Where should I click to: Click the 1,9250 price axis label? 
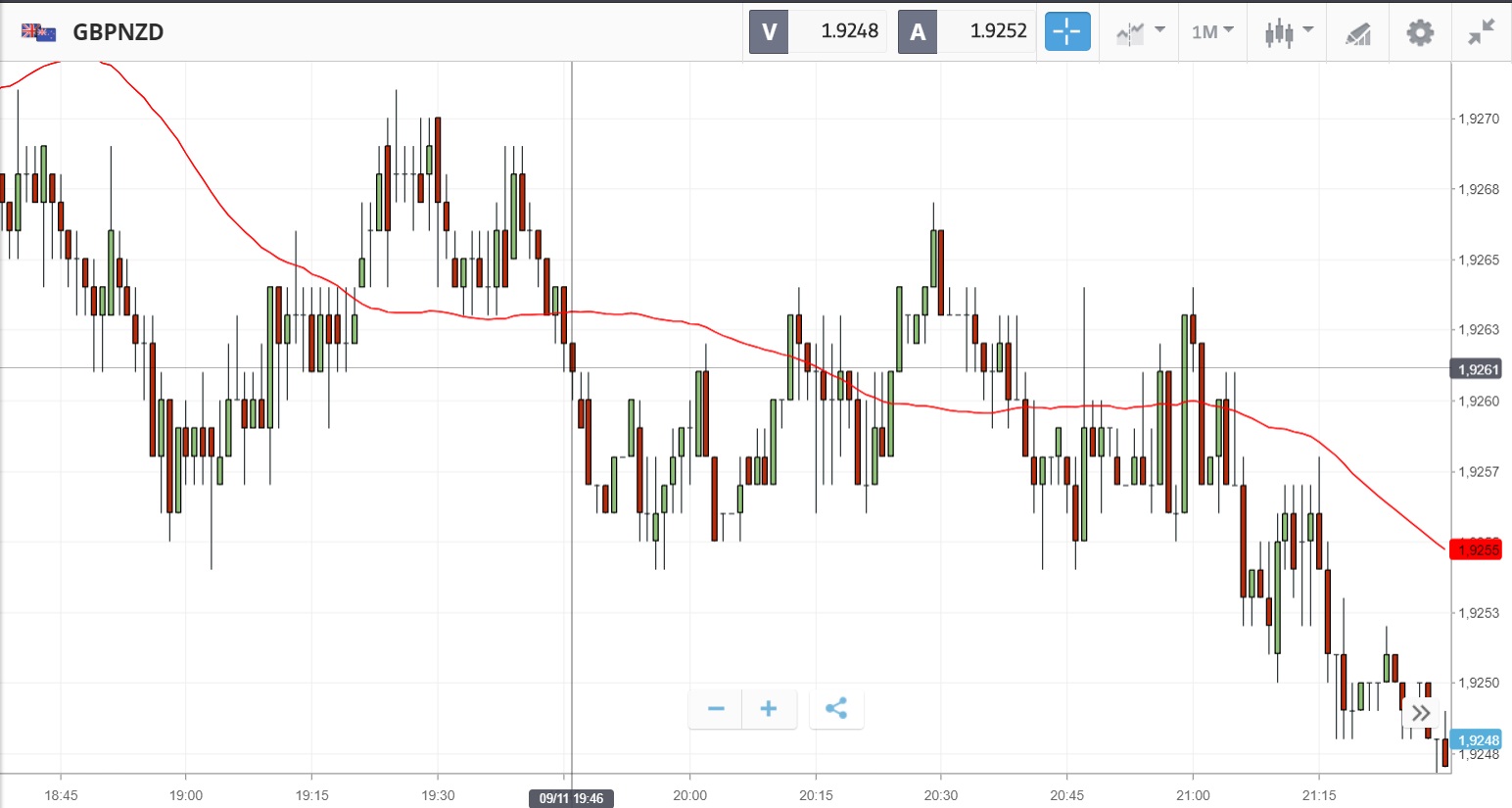click(x=1479, y=683)
